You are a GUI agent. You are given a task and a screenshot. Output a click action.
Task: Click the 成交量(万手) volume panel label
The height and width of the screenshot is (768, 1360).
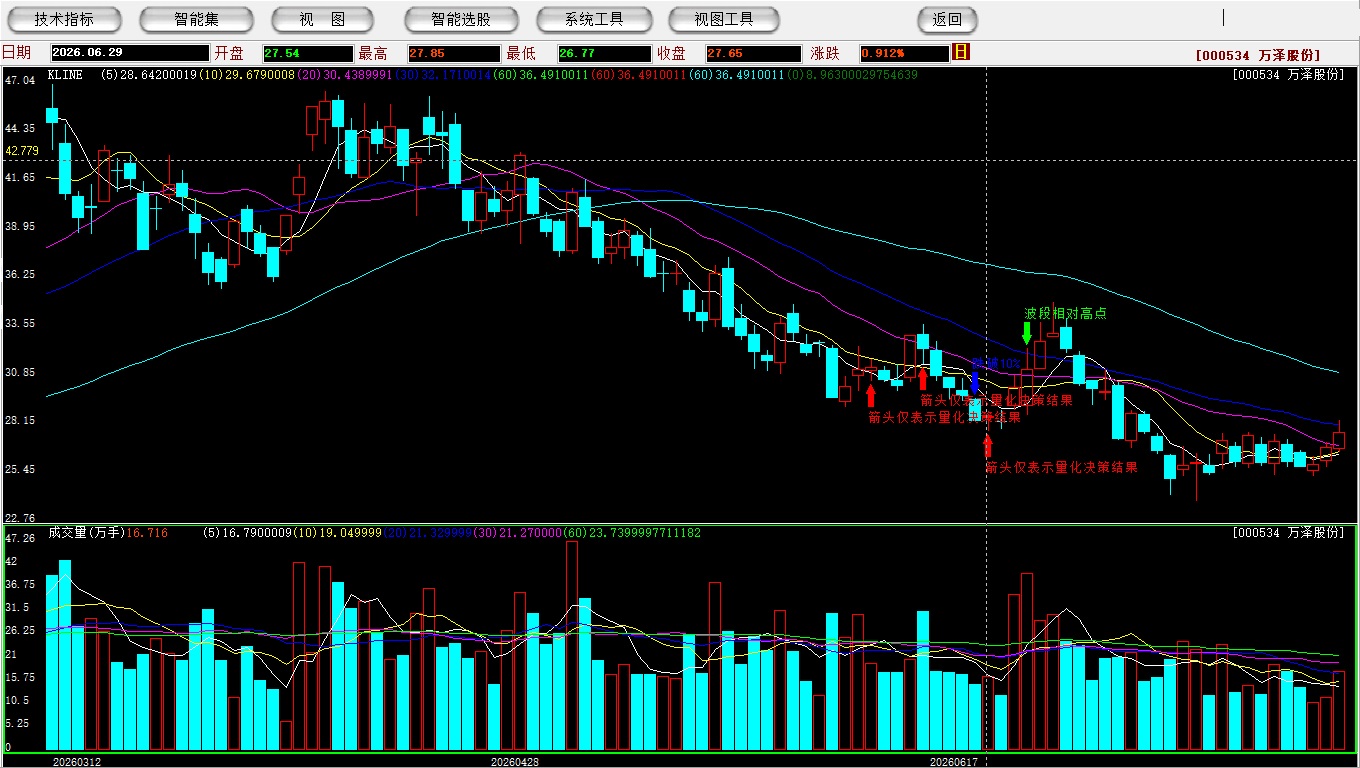[85, 533]
